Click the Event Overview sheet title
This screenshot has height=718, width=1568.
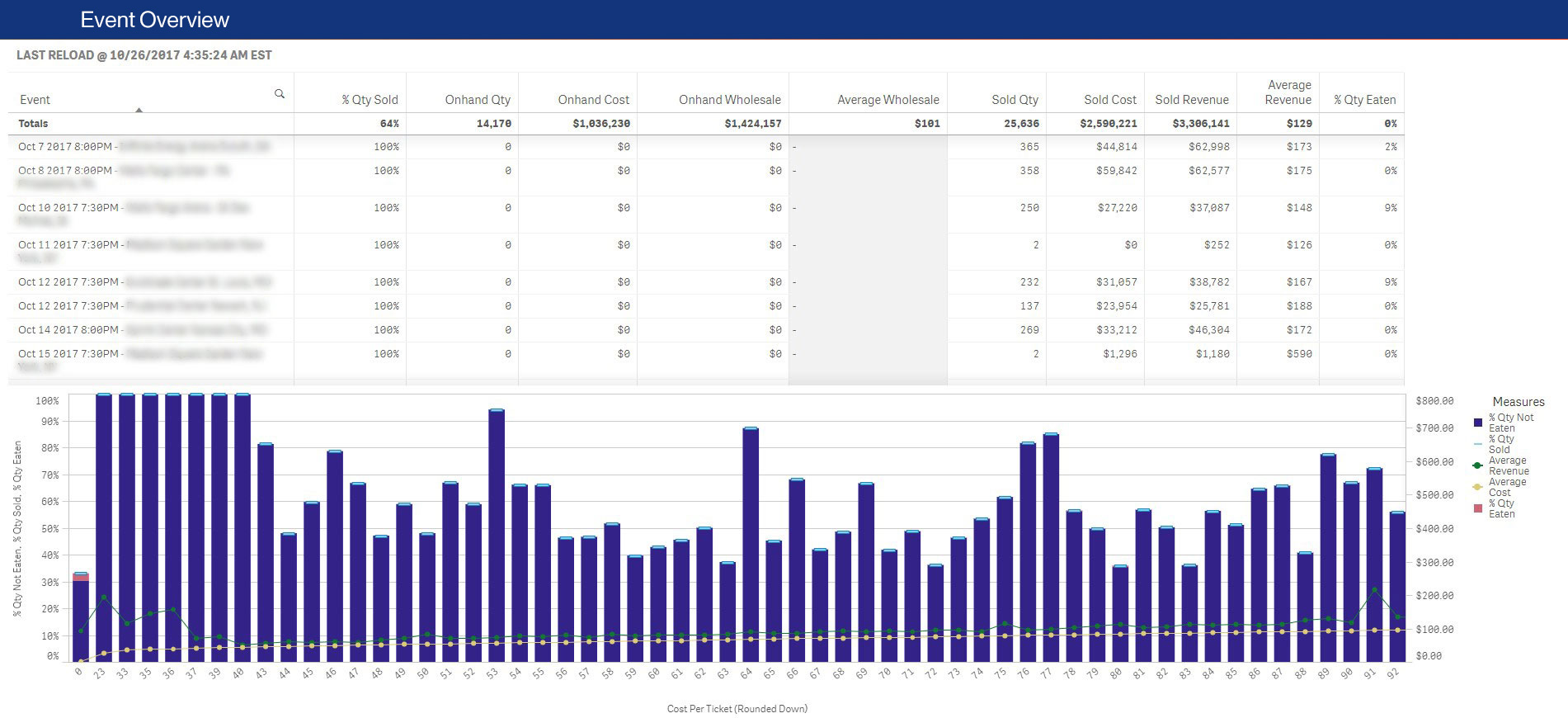click(x=155, y=20)
